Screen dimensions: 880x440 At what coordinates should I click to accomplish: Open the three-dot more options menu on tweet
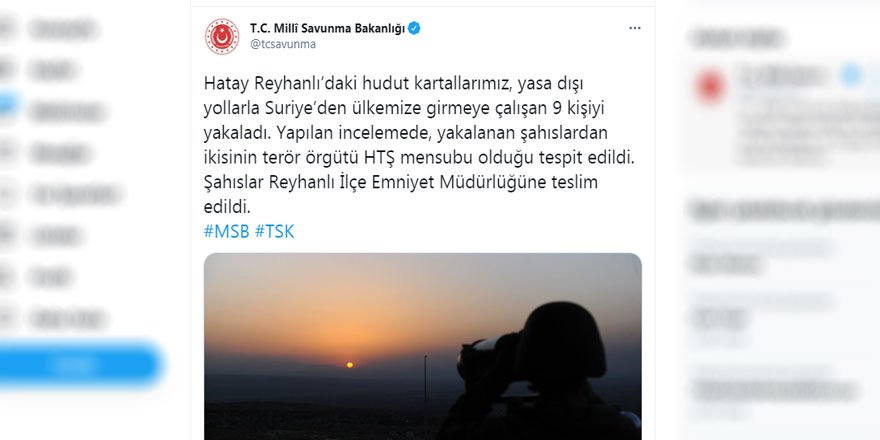[635, 29]
